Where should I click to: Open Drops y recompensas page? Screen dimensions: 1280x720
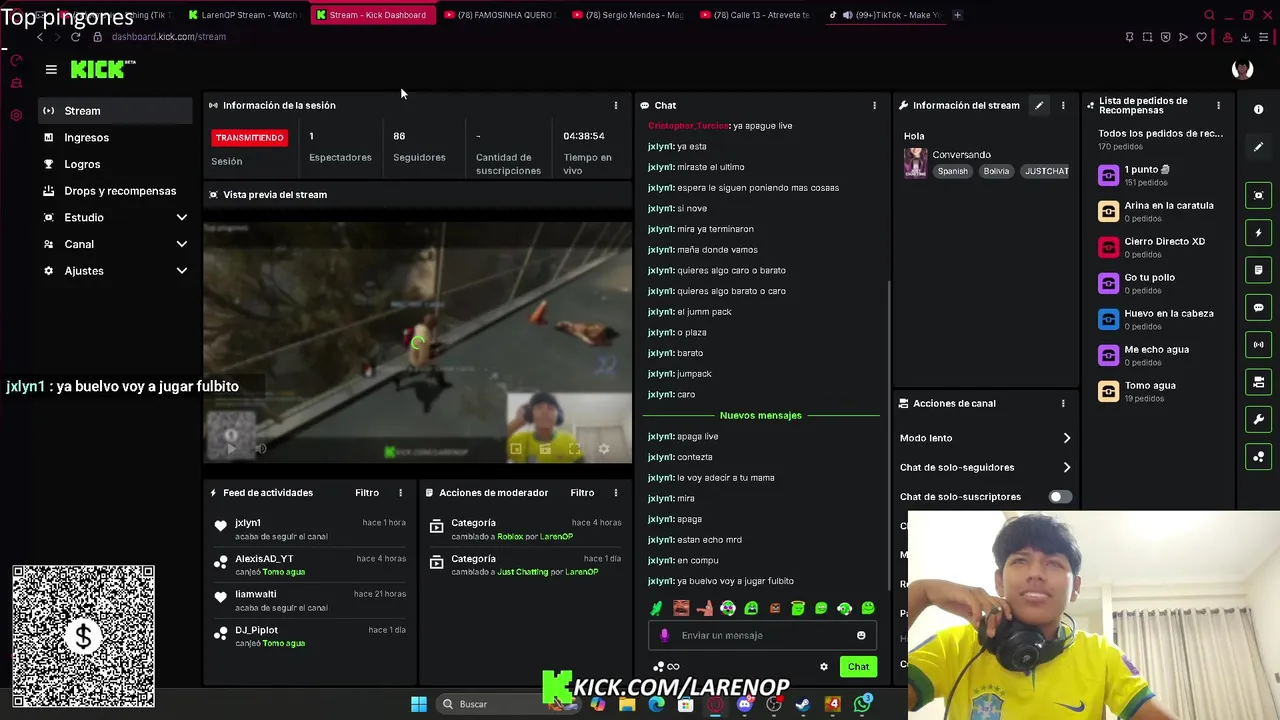[115, 191]
